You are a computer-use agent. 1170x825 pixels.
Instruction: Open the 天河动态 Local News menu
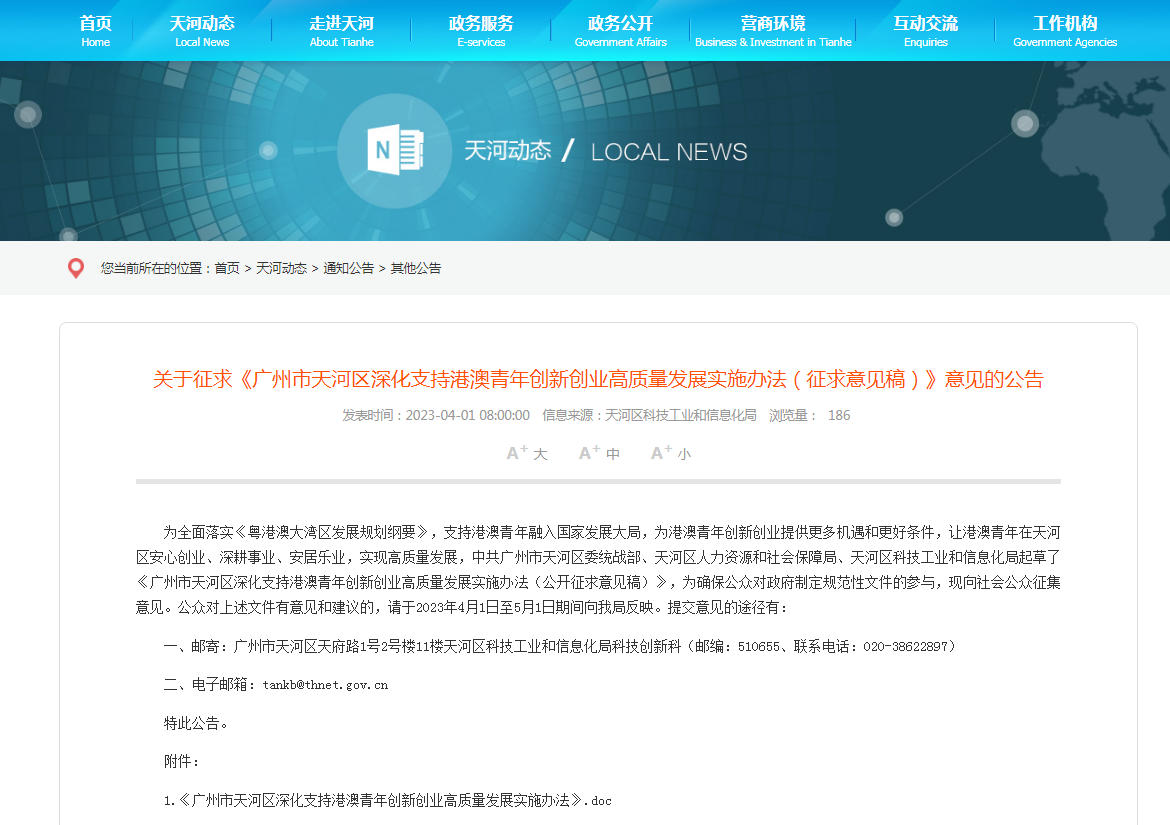tap(202, 31)
